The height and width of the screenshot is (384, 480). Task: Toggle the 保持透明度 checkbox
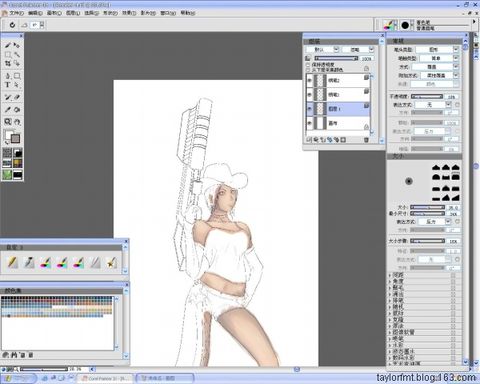pyautogui.click(x=308, y=65)
